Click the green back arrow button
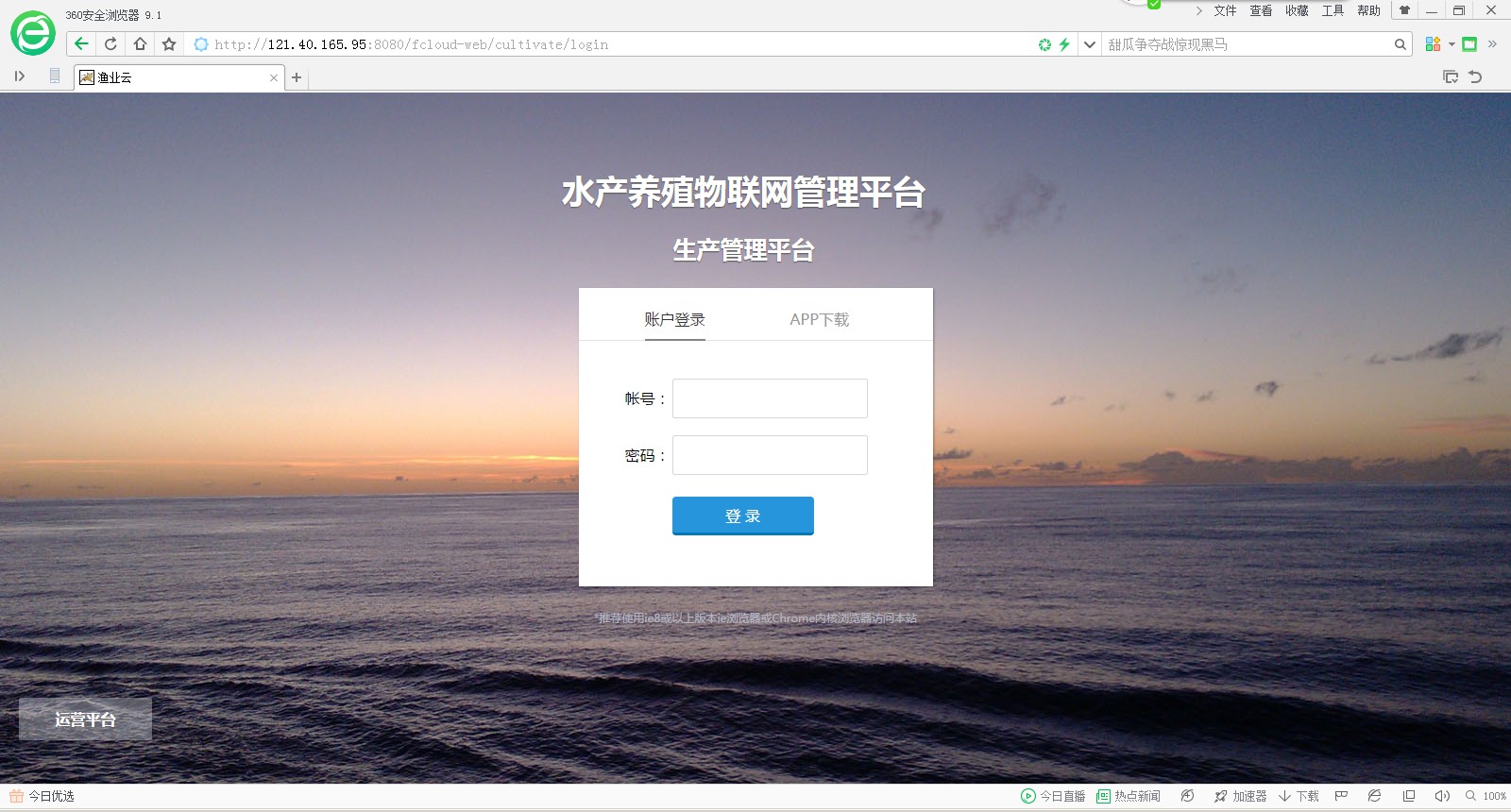Viewport: 1511px width, 812px height. pos(81,44)
